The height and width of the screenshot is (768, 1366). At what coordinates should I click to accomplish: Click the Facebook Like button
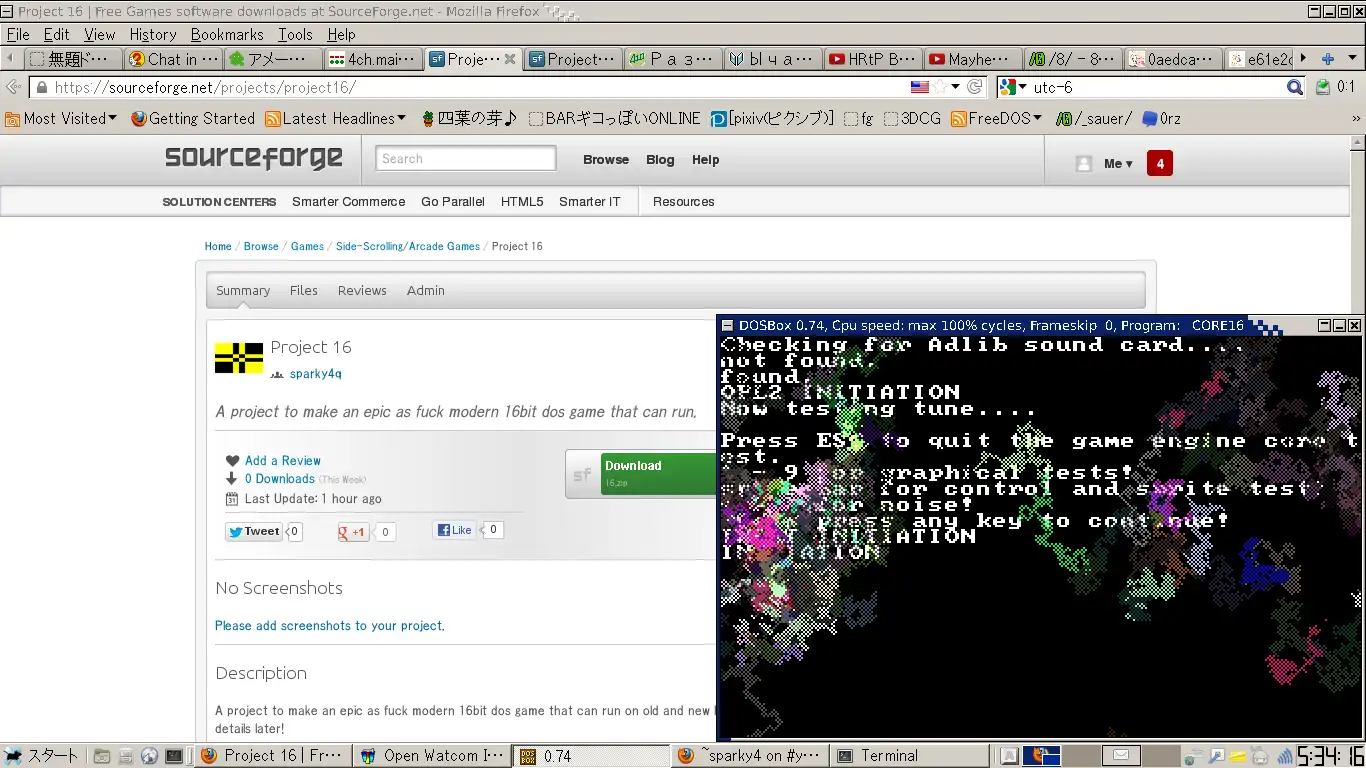(x=453, y=530)
